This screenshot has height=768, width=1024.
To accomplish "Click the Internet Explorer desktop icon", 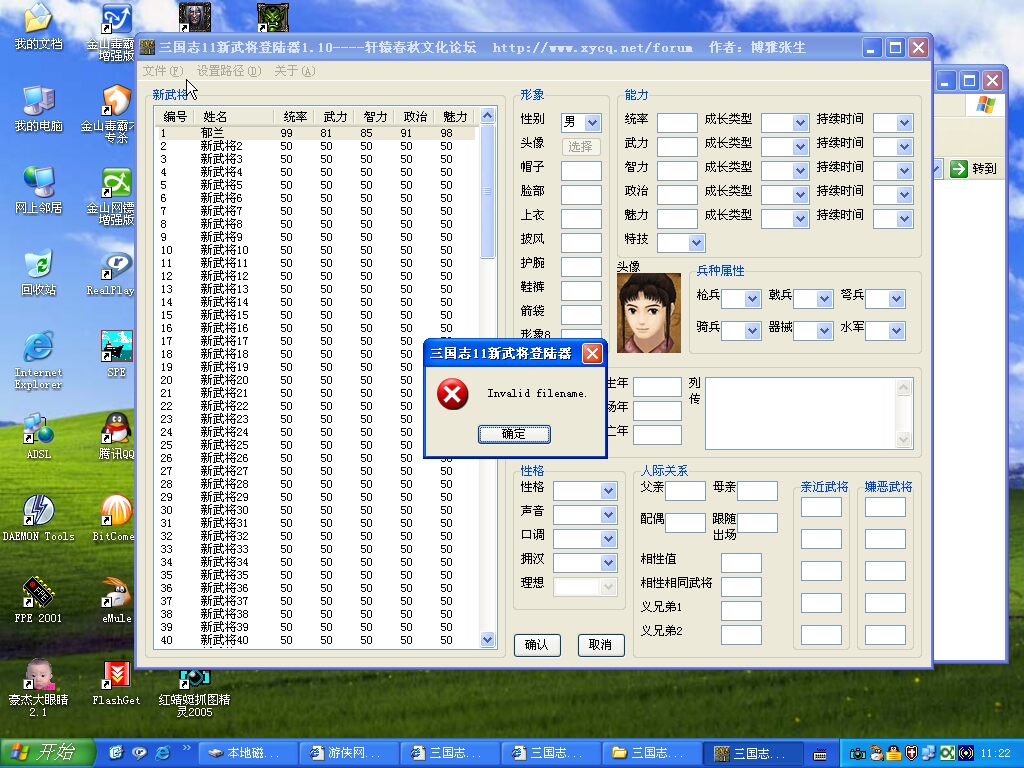I will pyautogui.click(x=38, y=353).
